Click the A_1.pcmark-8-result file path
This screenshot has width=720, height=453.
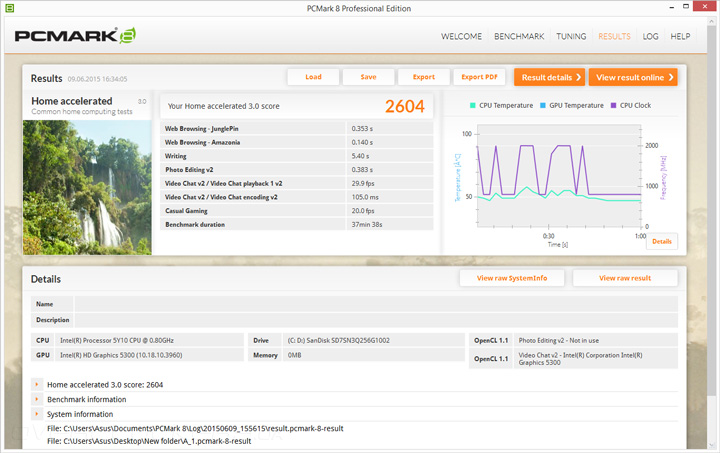(149, 441)
